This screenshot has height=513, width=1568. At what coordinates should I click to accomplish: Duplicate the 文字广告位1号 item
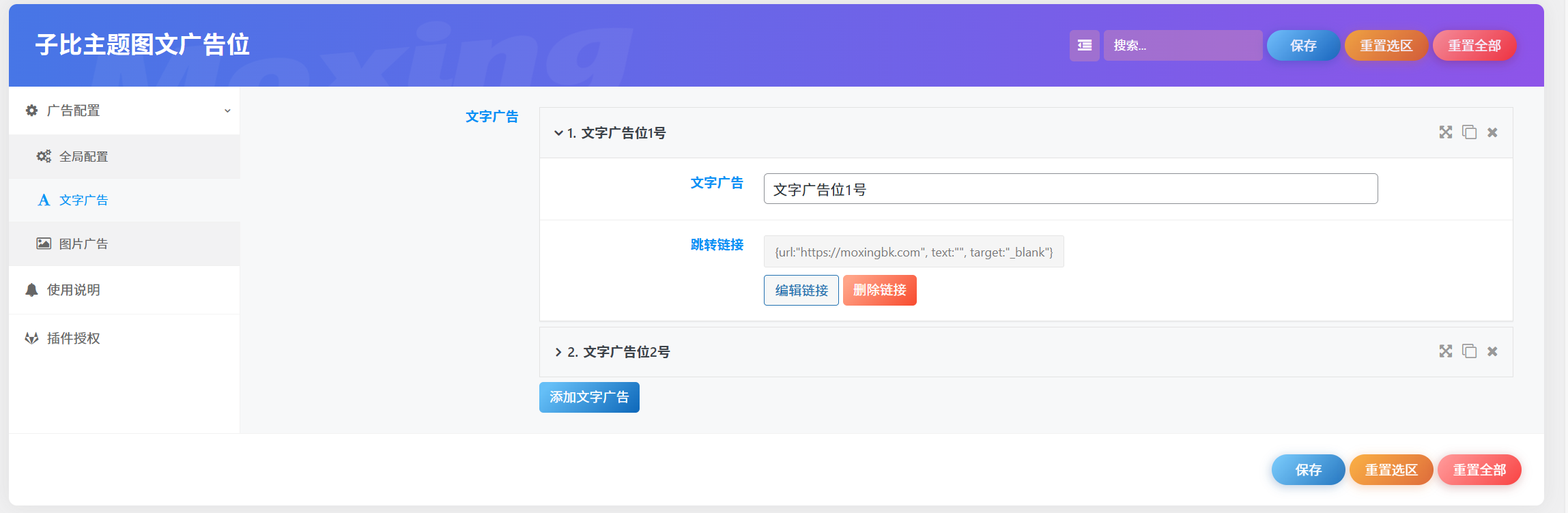click(x=1469, y=132)
